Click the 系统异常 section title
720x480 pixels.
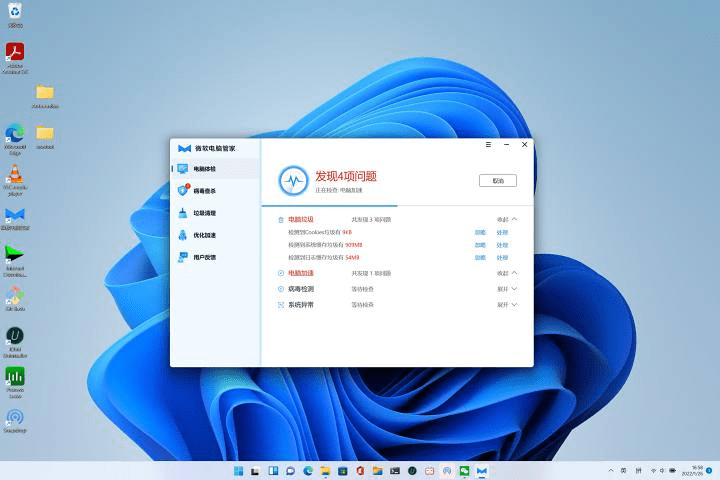(x=301, y=305)
